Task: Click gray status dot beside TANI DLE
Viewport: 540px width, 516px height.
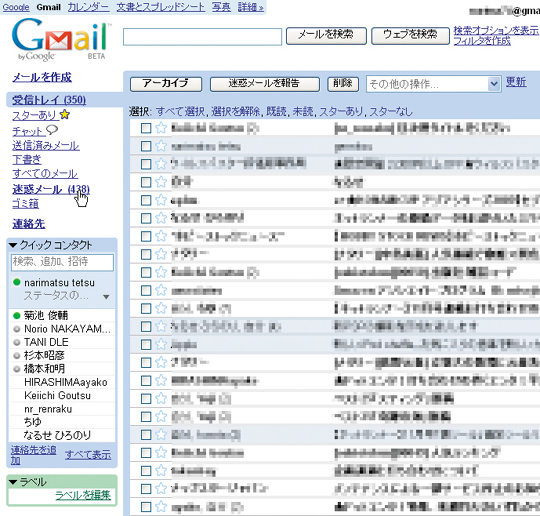Action: click(x=17, y=342)
